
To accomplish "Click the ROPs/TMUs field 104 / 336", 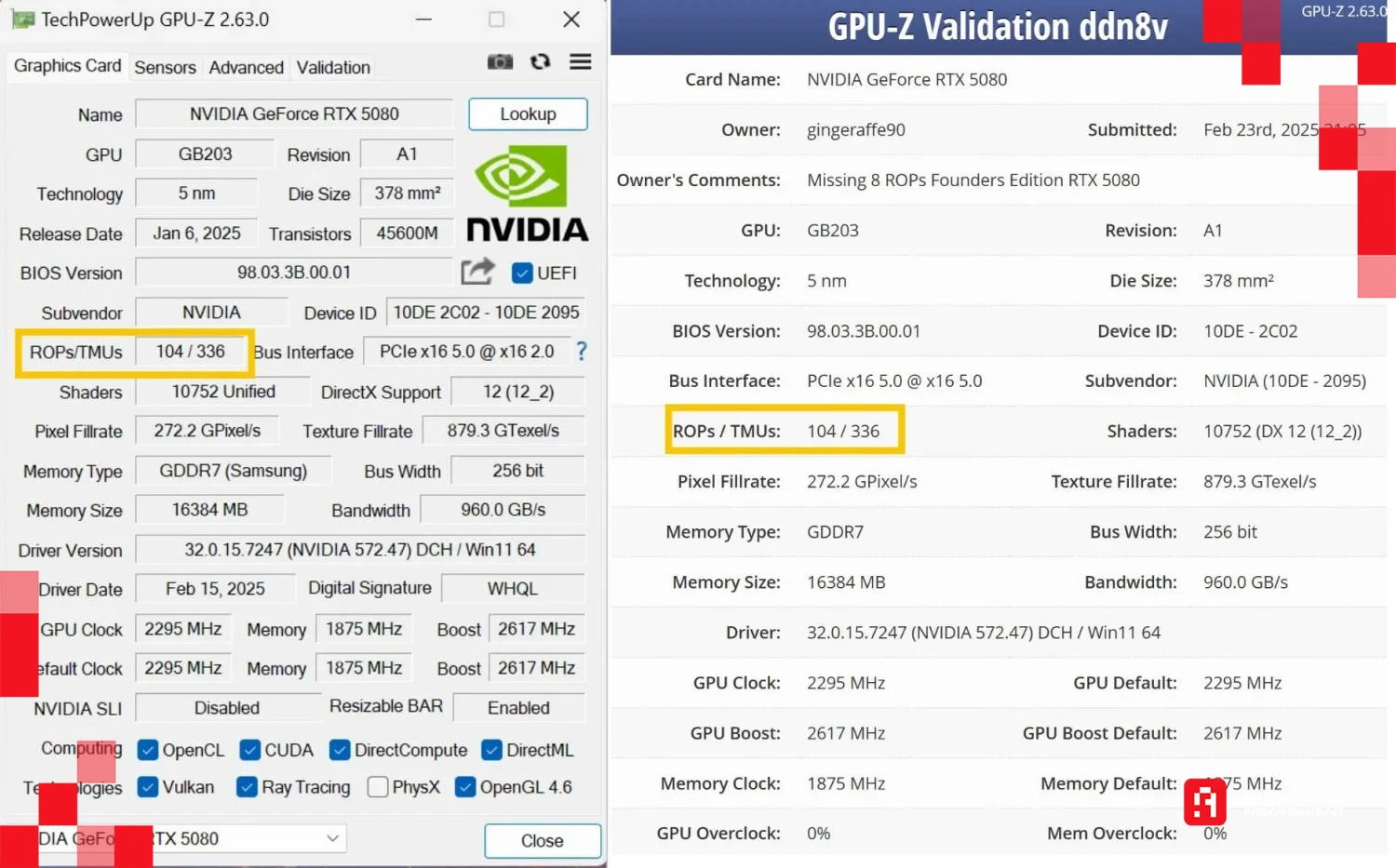I will click(191, 352).
